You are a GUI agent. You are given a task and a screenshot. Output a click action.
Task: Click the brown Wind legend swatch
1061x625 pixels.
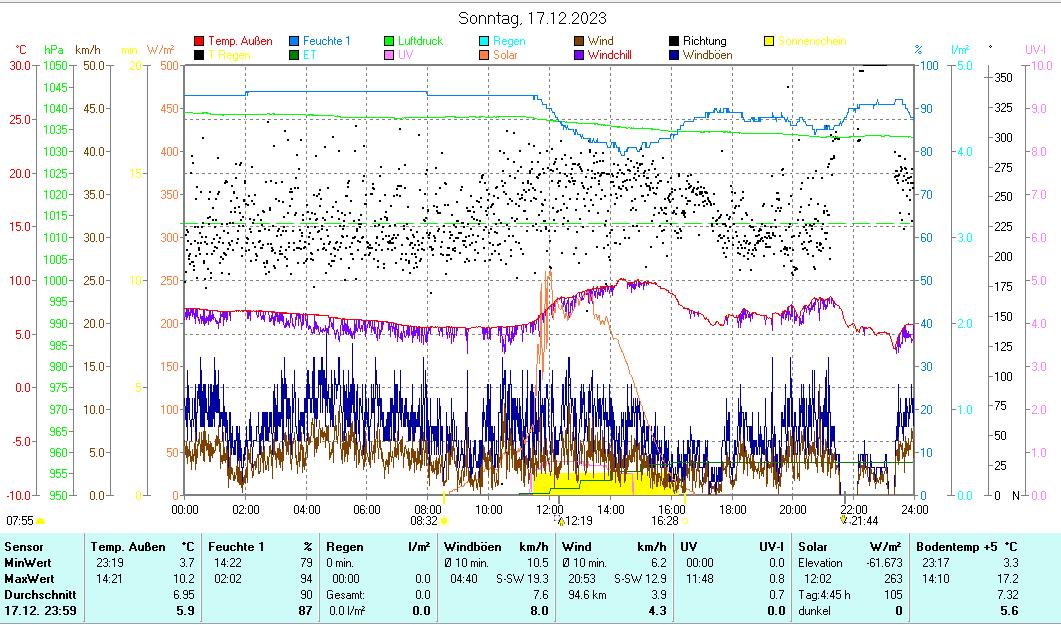point(579,41)
